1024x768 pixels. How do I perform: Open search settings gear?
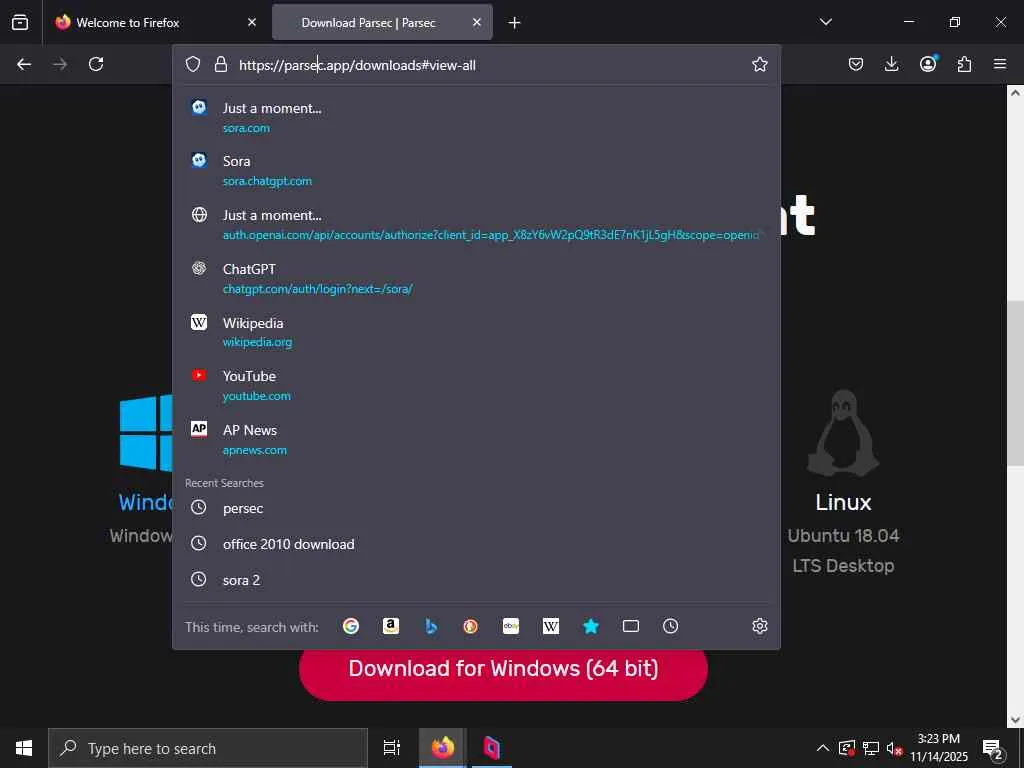tap(760, 626)
